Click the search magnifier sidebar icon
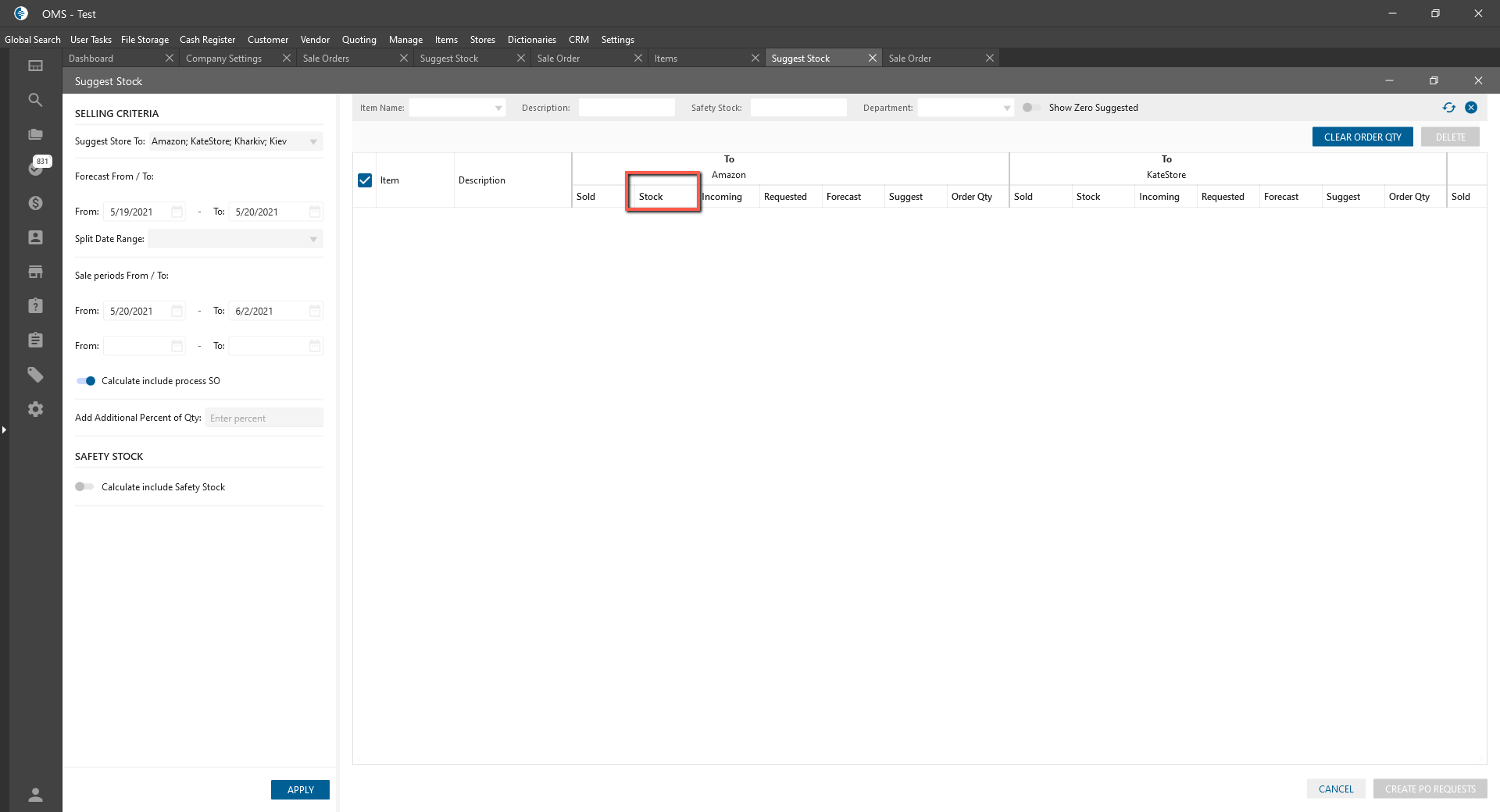 [x=35, y=100]
